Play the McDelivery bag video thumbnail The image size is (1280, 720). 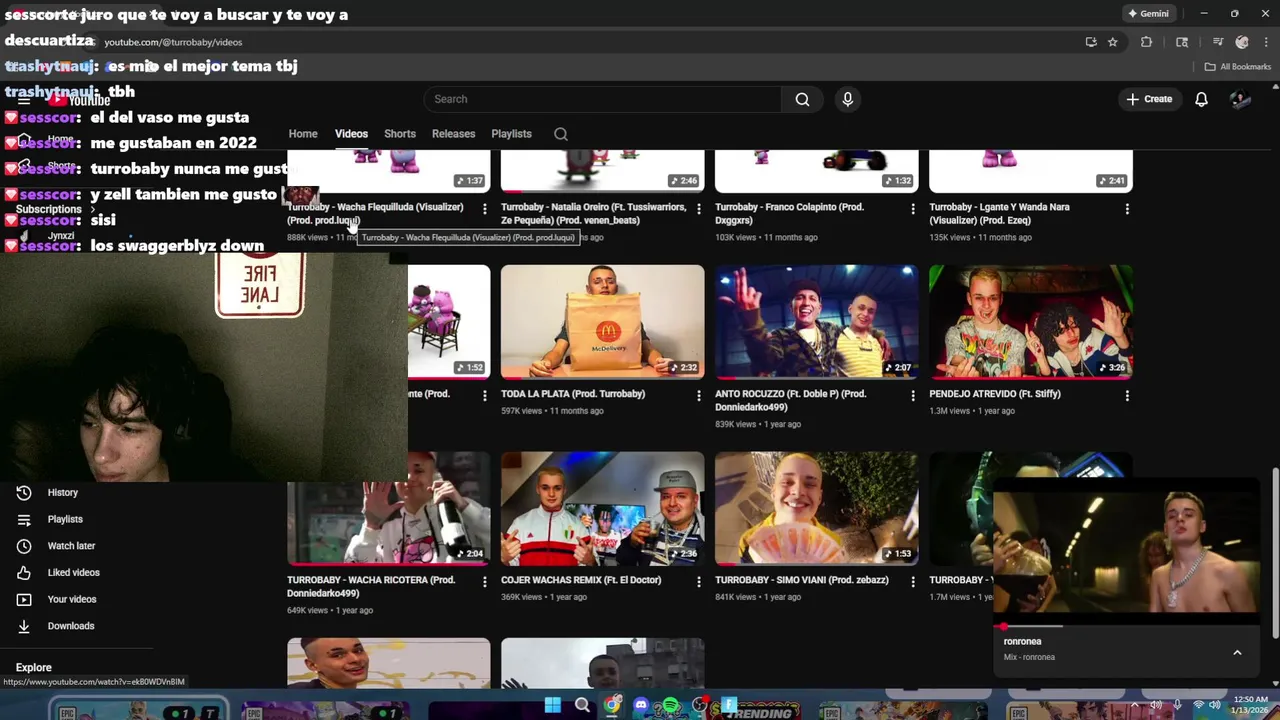pyautogui.click(x=602, y=322)
